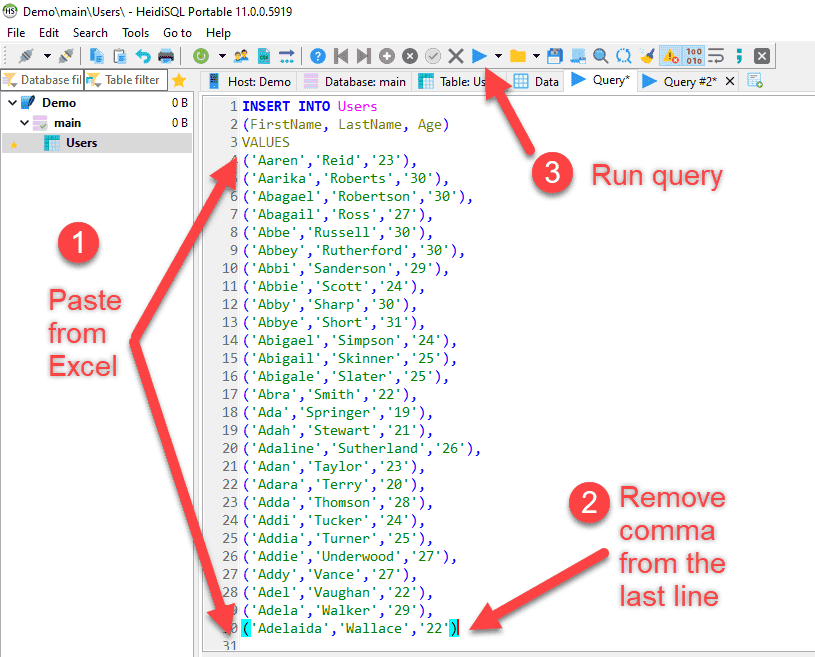Screen dimensions: 815x657
Task: Click the Print icon
Action: (166, 56)
